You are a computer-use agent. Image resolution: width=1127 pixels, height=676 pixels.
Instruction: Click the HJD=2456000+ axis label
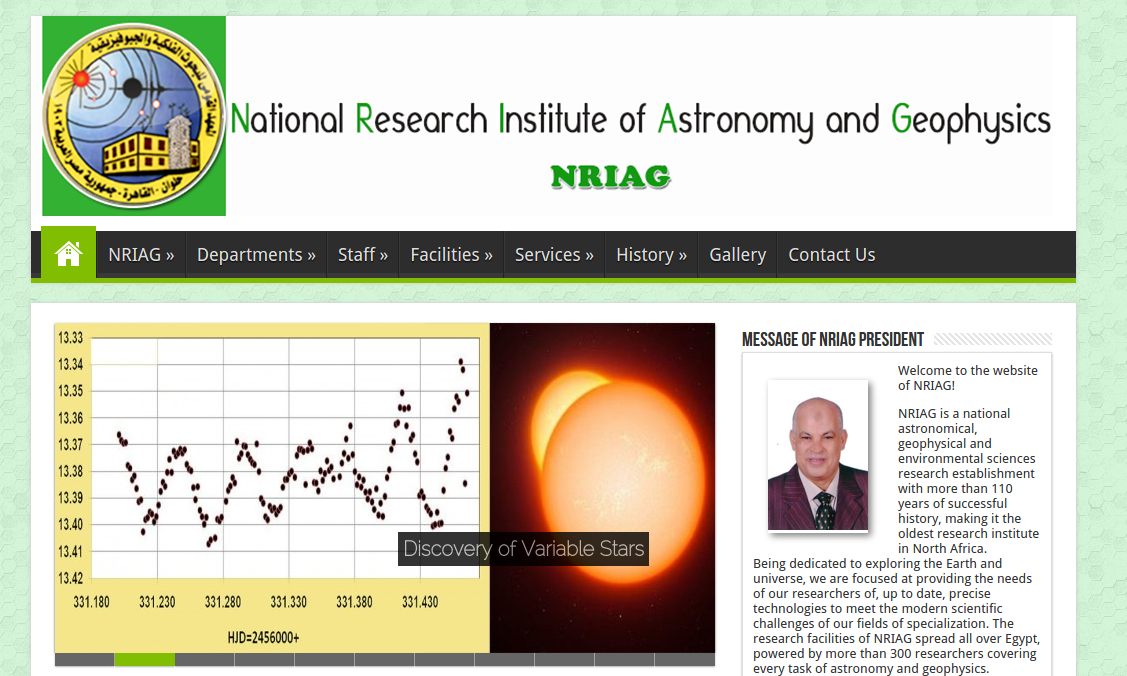click(263, 638)
